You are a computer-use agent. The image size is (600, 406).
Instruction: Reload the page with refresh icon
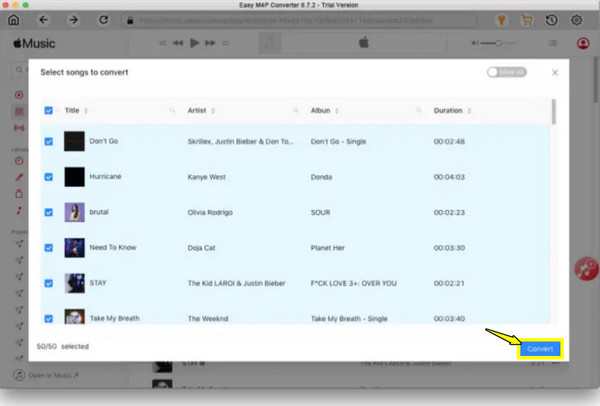pyautogui.click(x=103, y=20)
